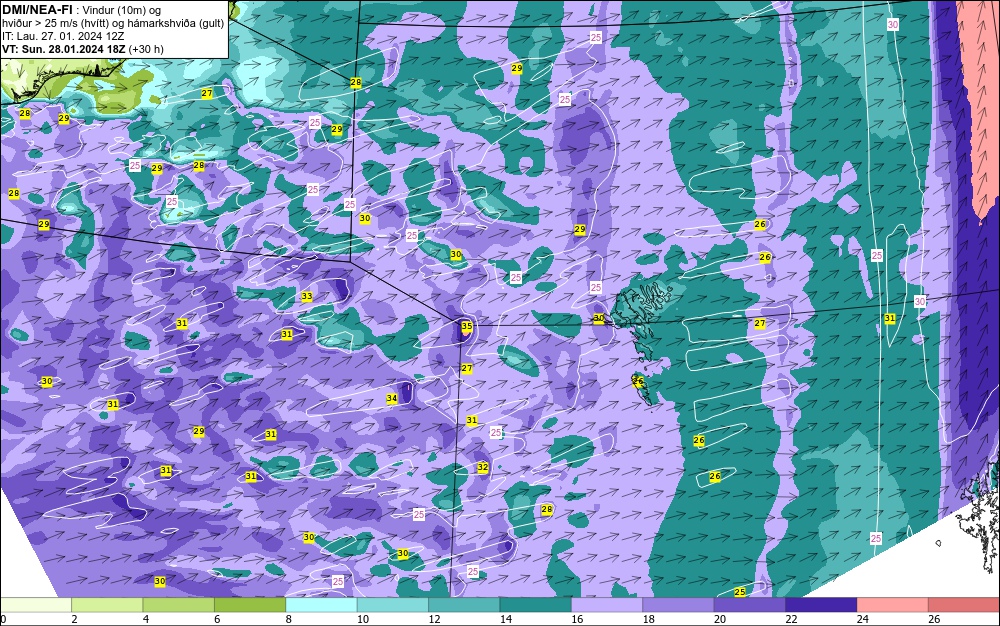The width and height of the screenshot is (1000, 626).
Task: Click the yellow gust label 33
Action: tap(307, 296)
